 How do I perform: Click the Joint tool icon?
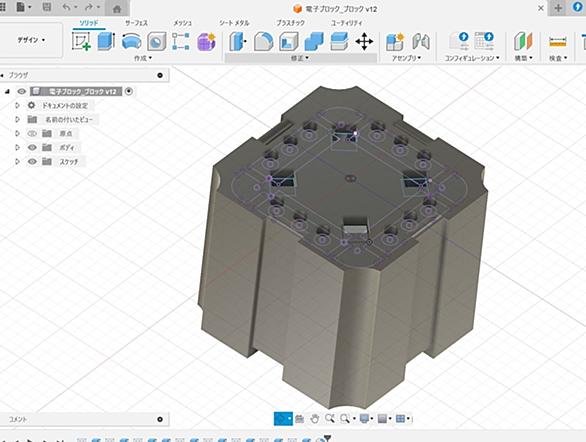point(421,42)
